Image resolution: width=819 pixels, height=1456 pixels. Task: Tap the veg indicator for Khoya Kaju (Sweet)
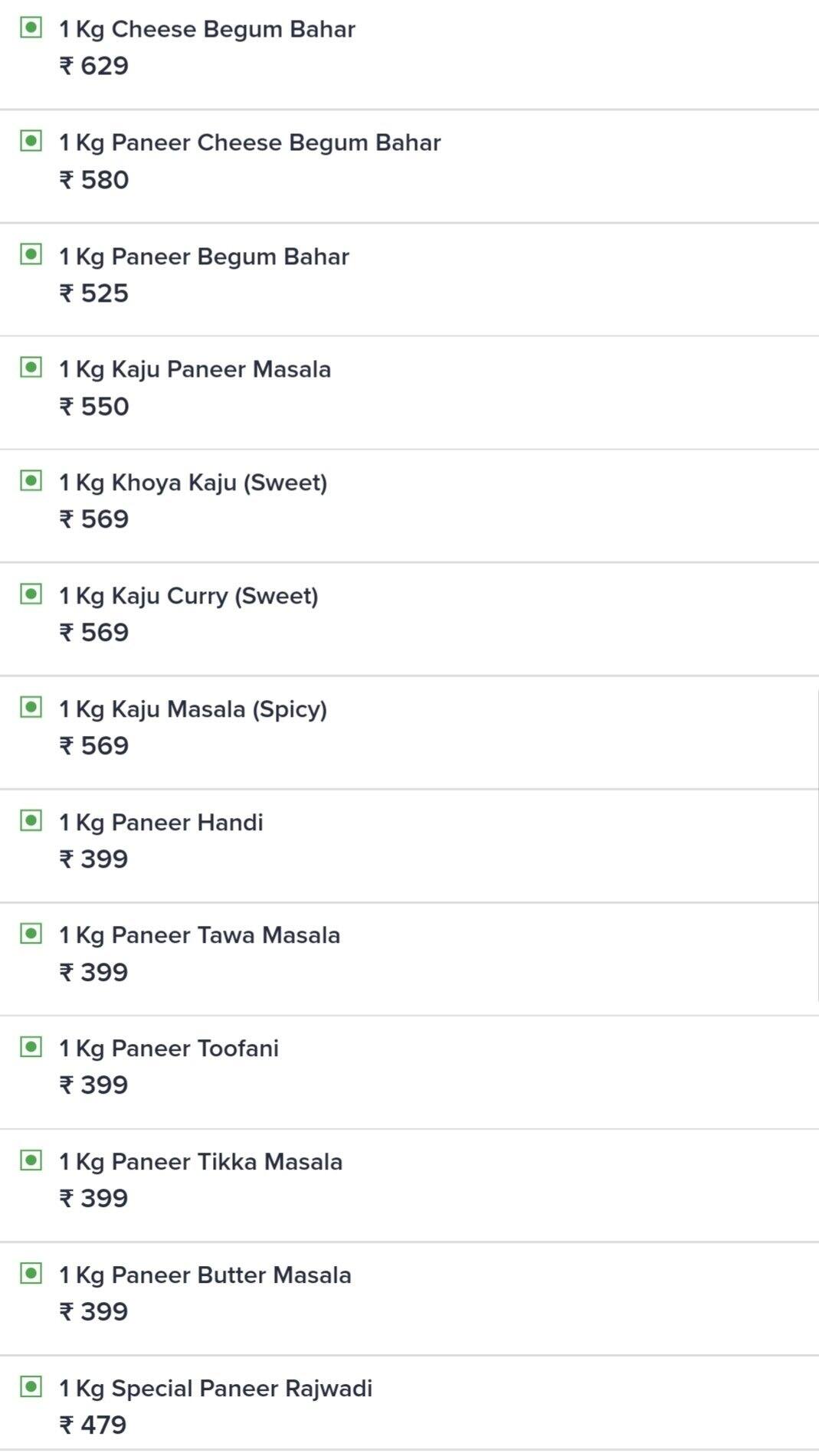point(31,481)
